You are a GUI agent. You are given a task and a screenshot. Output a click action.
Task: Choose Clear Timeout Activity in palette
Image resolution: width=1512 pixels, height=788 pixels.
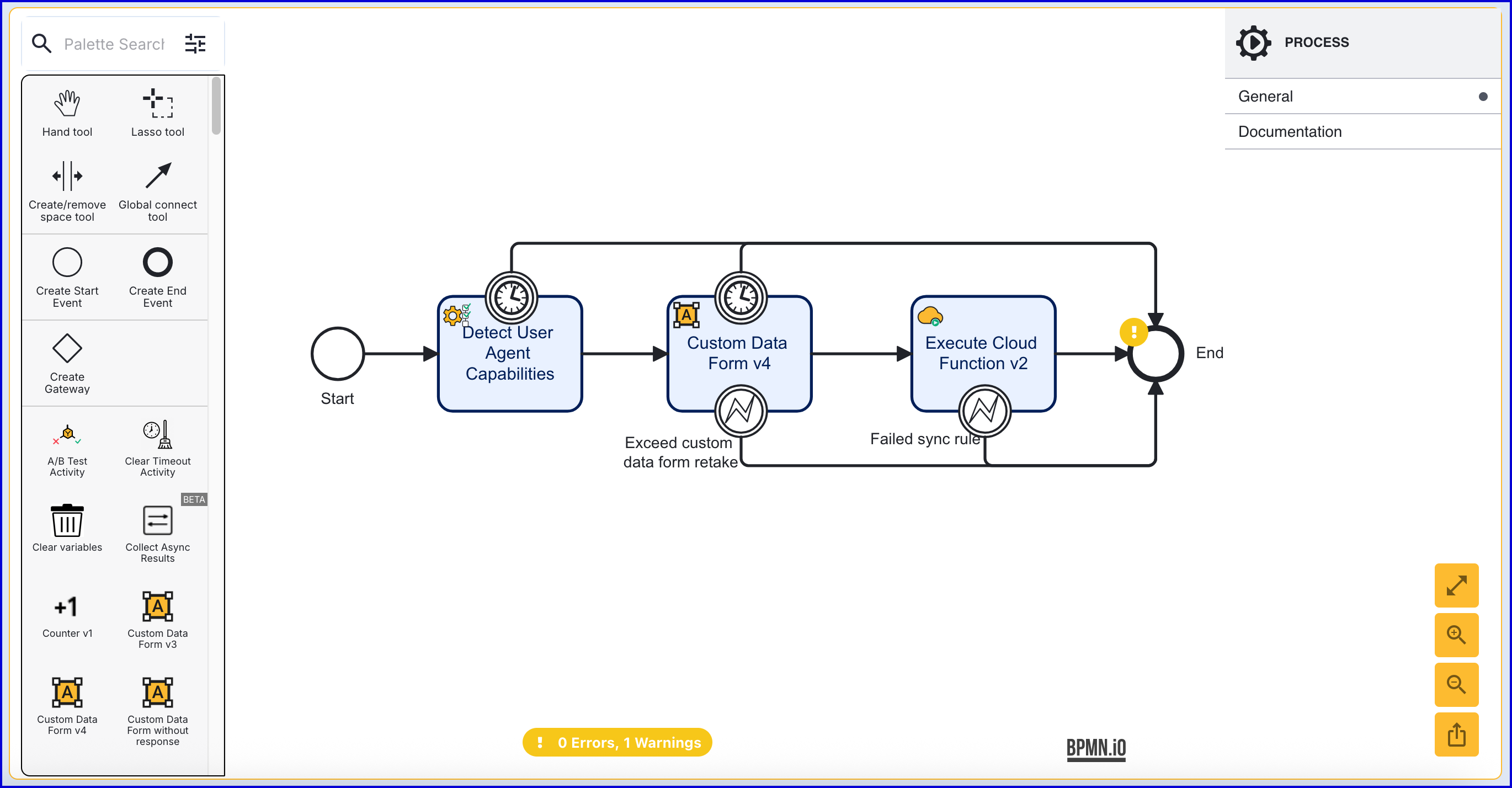point(157,435)
